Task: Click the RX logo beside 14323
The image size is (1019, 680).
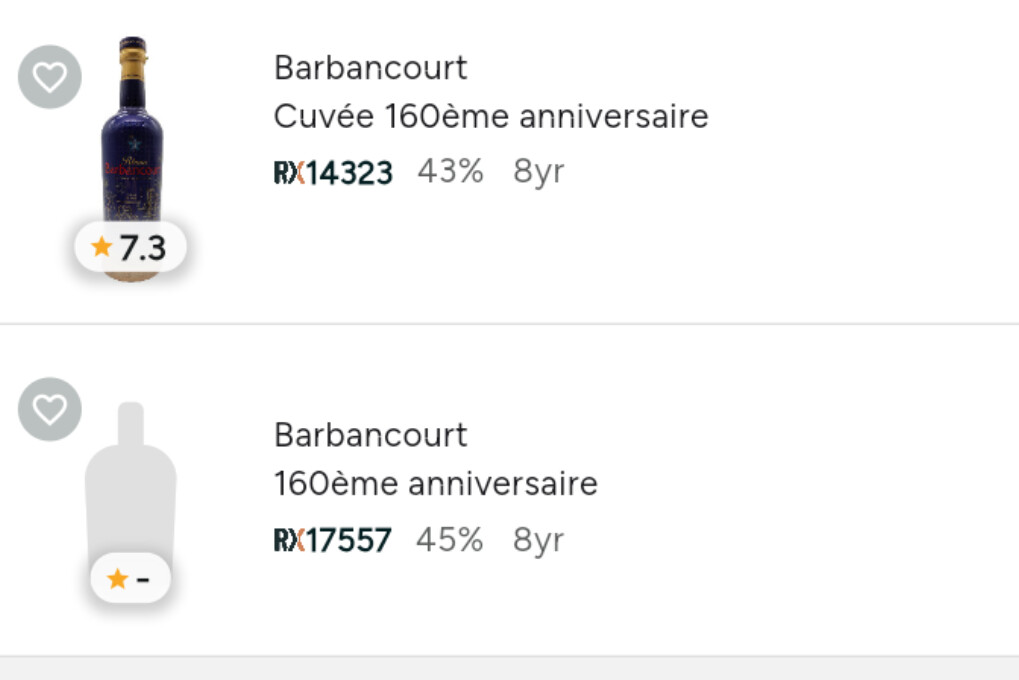Action: 287,173
